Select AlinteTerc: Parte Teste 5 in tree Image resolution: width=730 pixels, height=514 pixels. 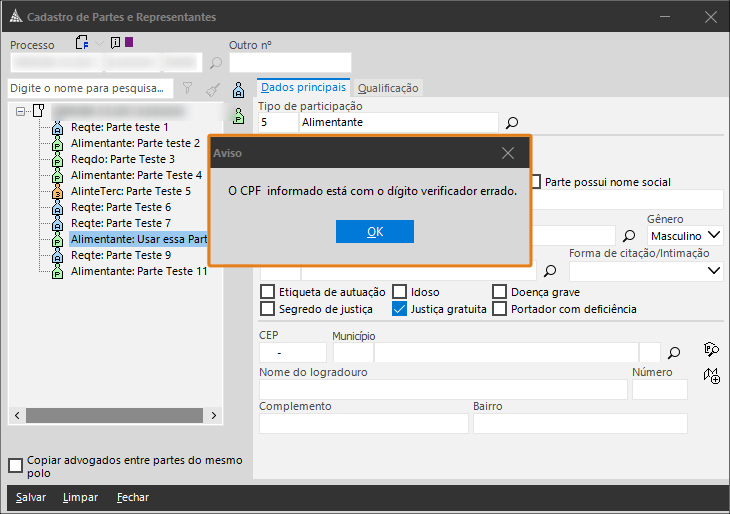point(130,191)
